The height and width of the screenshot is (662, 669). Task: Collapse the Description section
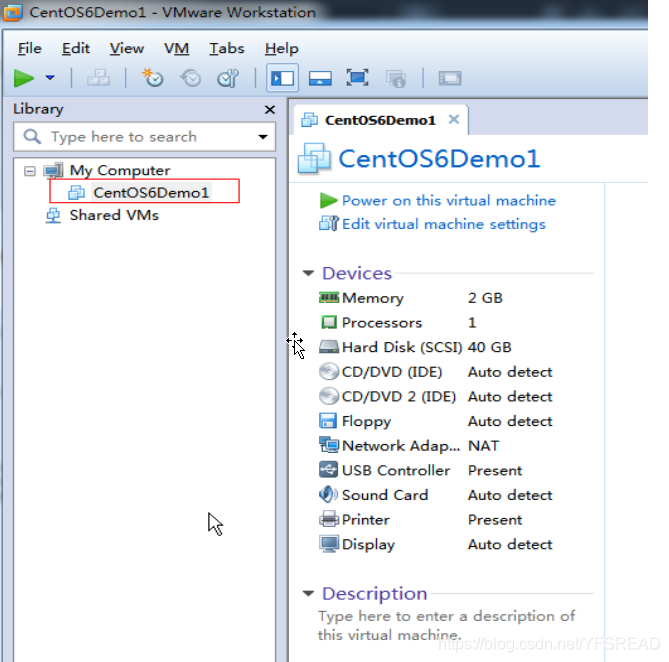coord(308,593)
